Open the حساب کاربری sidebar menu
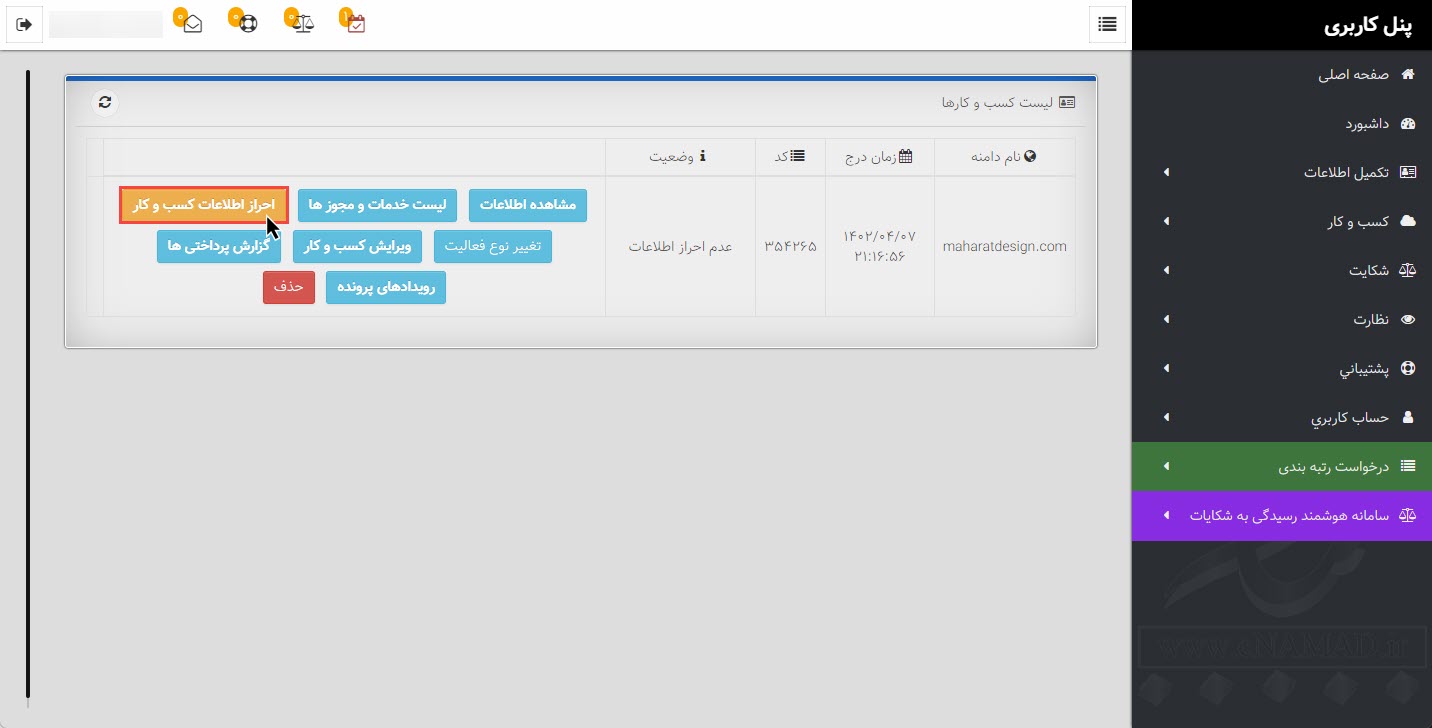Image resolution: width=1432 pixels, height=728 pixels. pos(1282,417)
